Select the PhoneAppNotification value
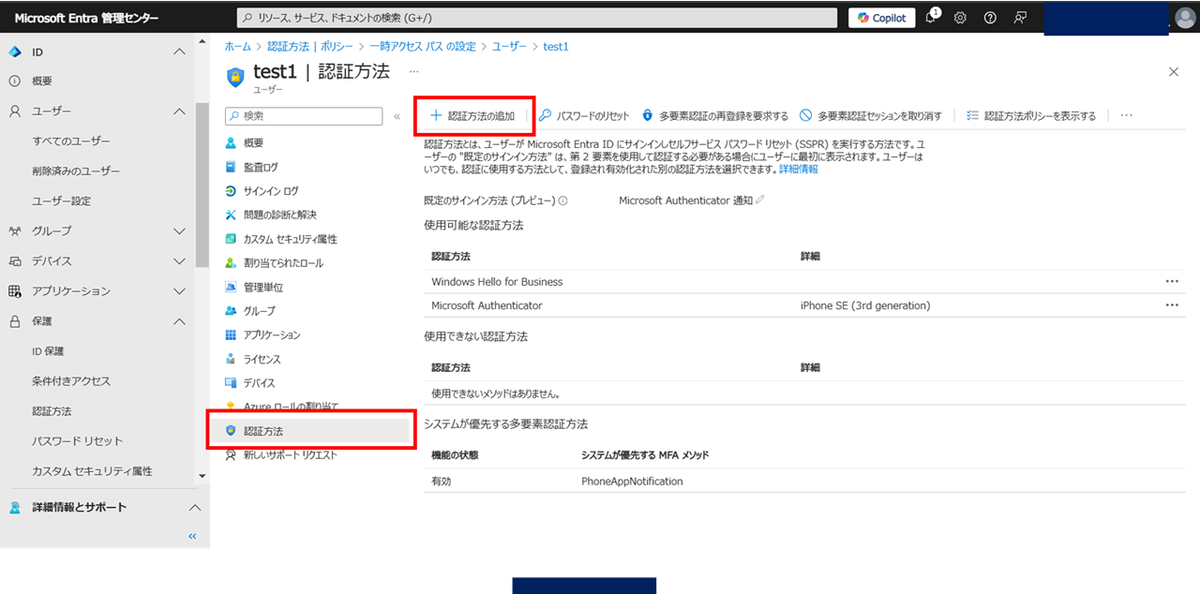This screenshot has height=594, width=1200. click(632, 481)
